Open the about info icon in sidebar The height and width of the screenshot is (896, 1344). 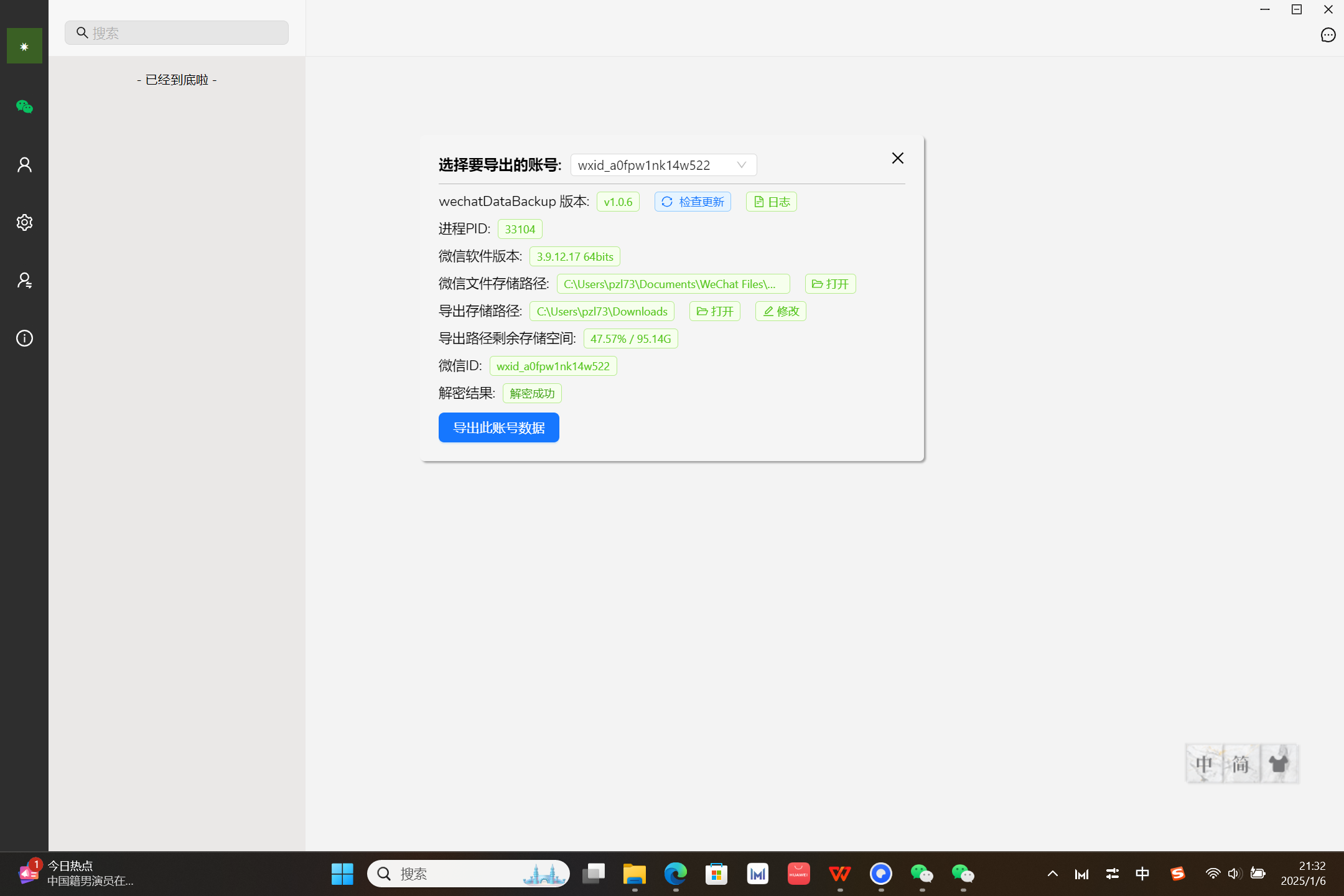(x=24, y=338)
